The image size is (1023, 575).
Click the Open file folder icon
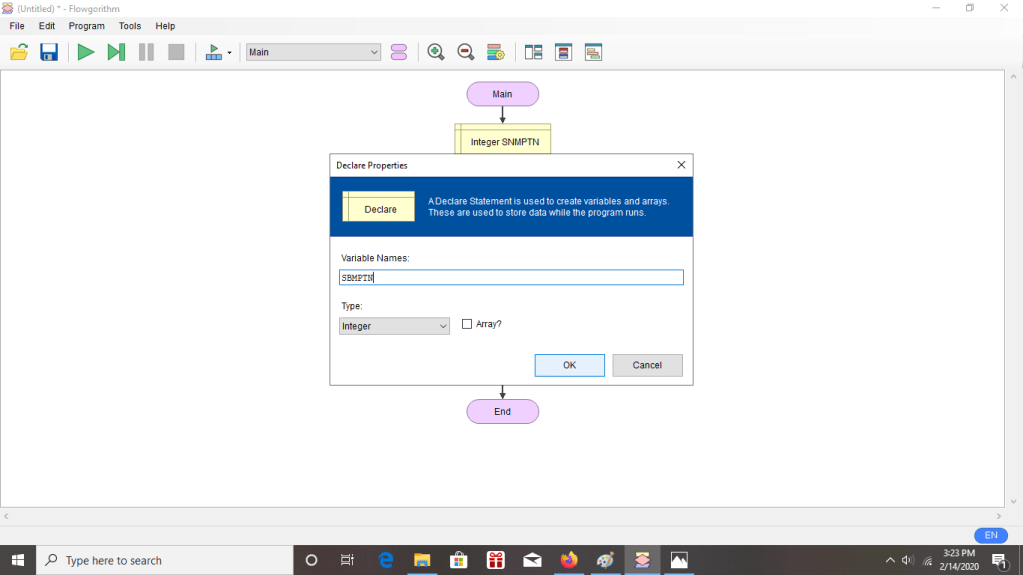pyautogui.click(x=19, y=52)
